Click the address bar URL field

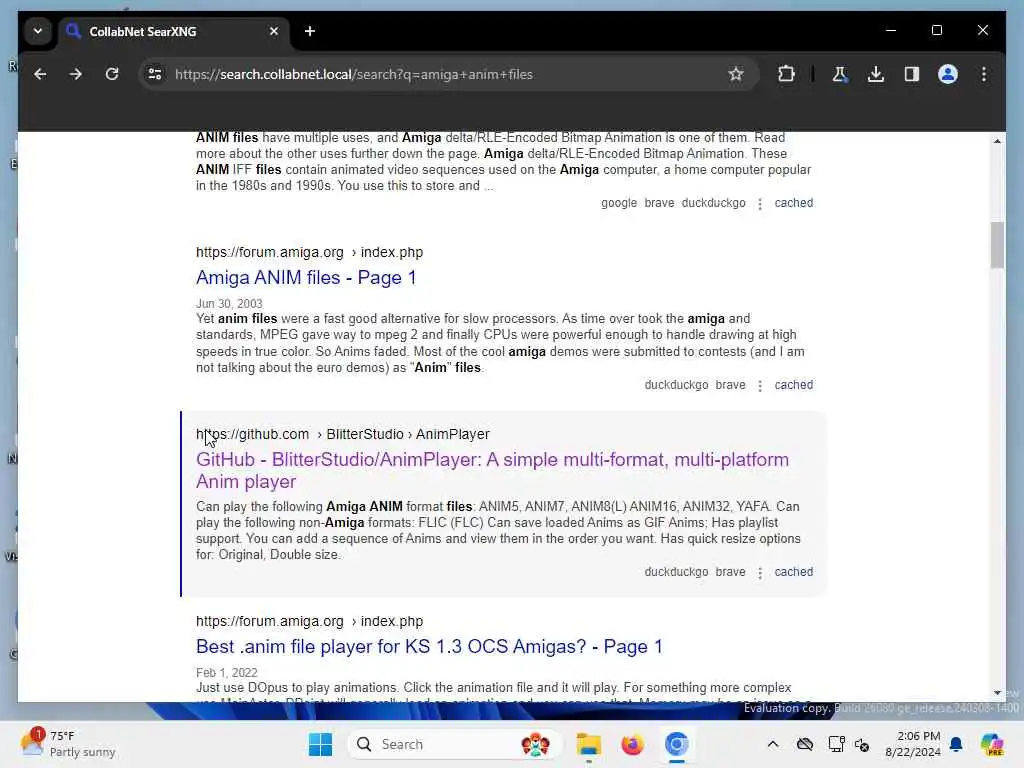pos(447,74)
